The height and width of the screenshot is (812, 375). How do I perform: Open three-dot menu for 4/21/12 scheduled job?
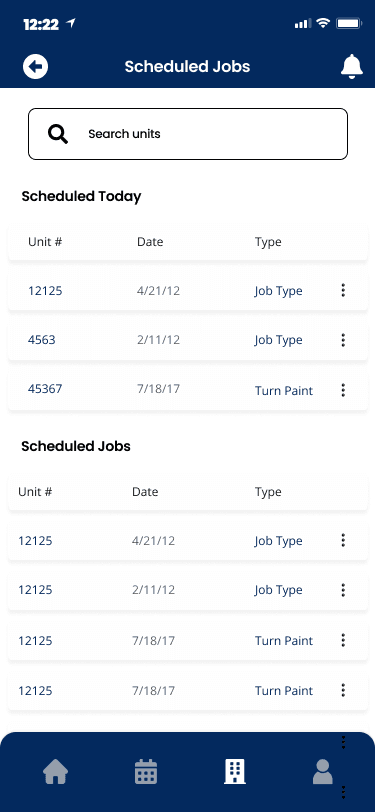coord(343,541)
